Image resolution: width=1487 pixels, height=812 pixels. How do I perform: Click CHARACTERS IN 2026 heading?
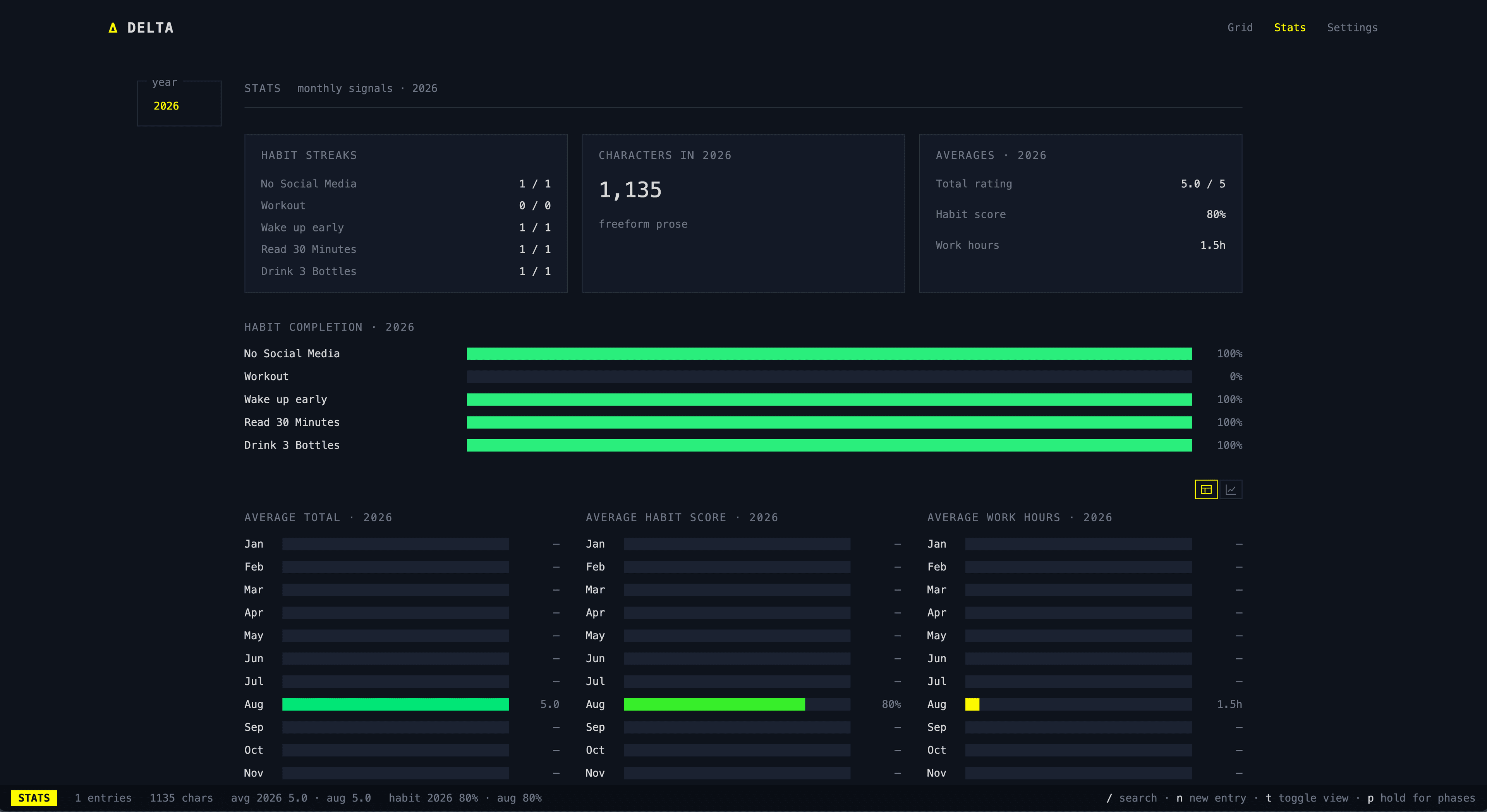tap(665, 155)
